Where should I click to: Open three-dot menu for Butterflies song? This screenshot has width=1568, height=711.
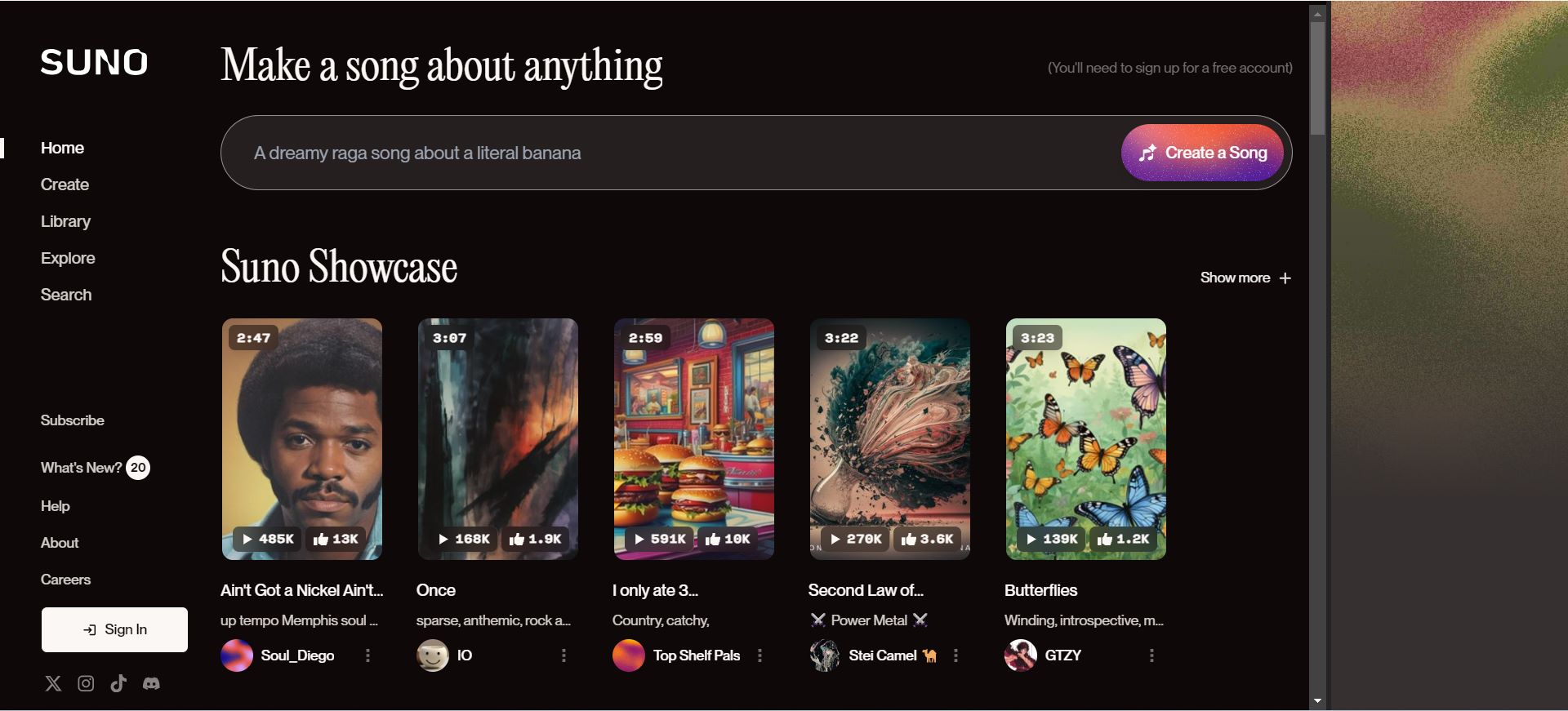1151,655
